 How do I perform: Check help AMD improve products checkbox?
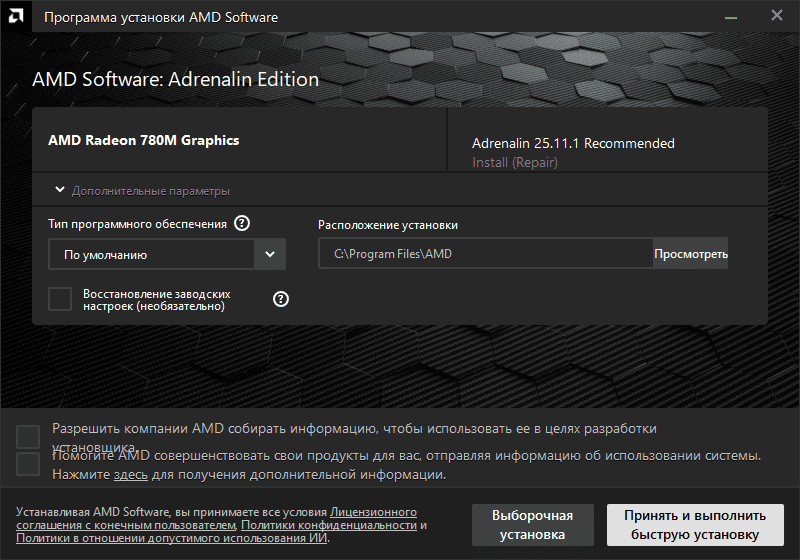[x=28, y=464]
